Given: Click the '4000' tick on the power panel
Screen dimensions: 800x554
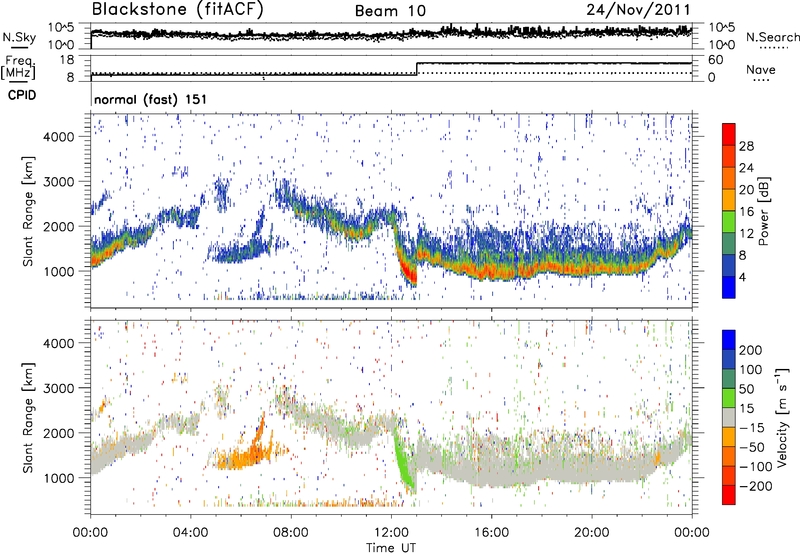Looking at the screenshot, I should pos(58,137).
